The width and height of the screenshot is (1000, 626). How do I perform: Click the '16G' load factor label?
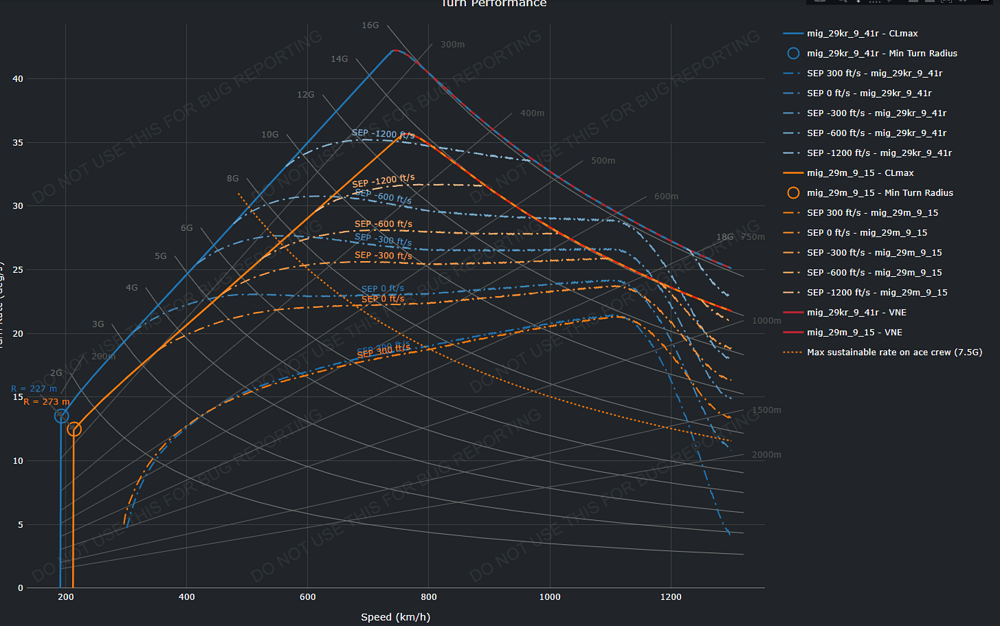[x=371, y=25]
